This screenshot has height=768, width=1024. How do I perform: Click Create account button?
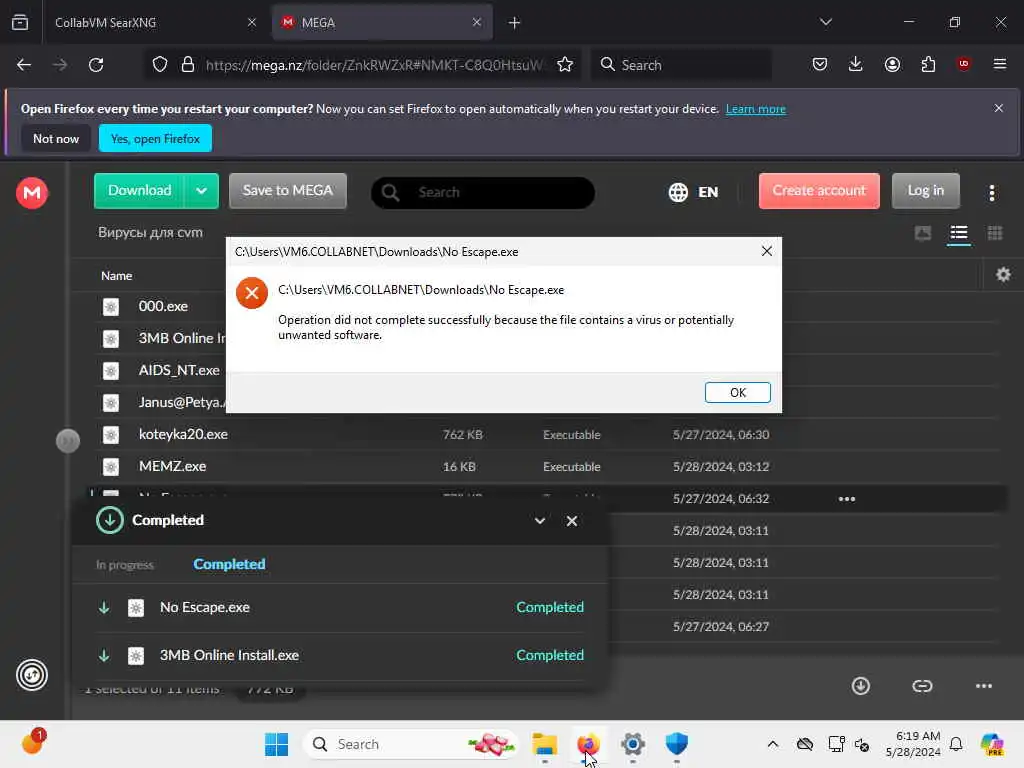point(819,191)
